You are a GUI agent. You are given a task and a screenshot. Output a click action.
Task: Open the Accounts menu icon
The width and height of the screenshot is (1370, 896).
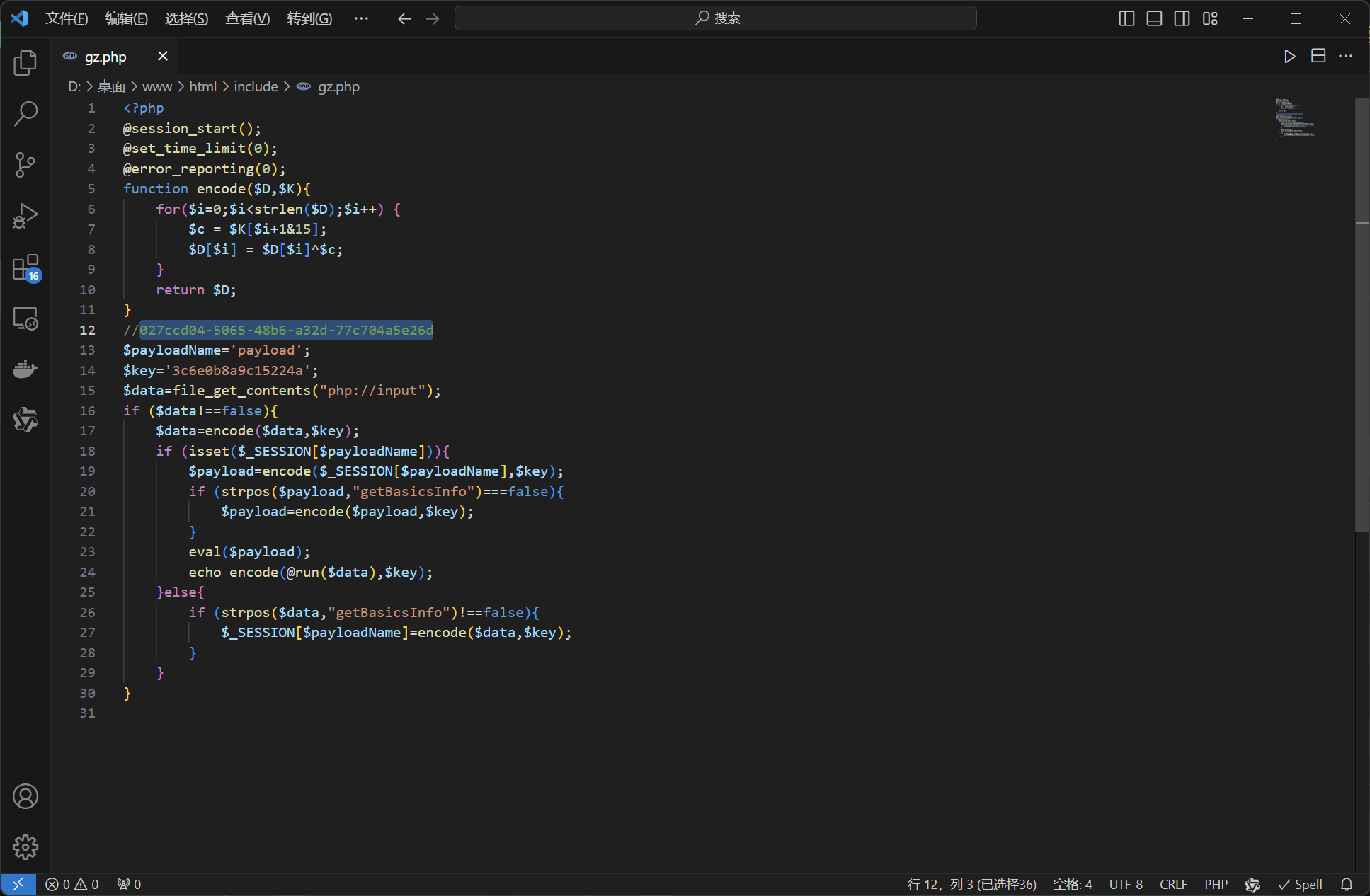coord(25,796)
